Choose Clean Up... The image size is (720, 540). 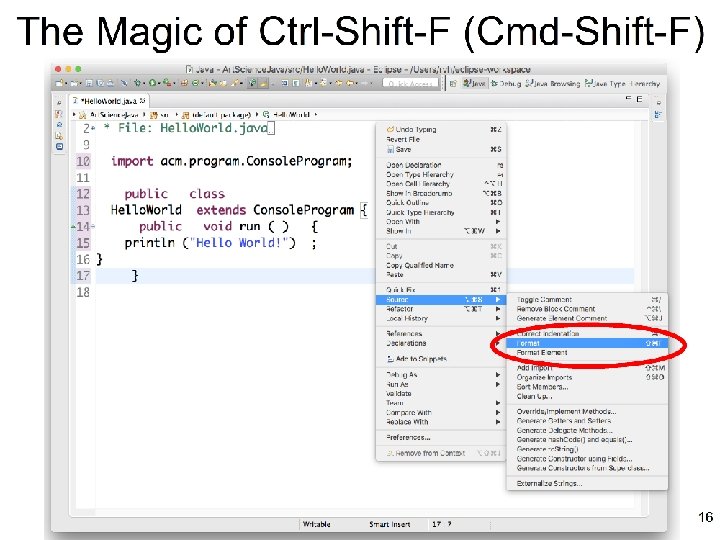[587, 396]
